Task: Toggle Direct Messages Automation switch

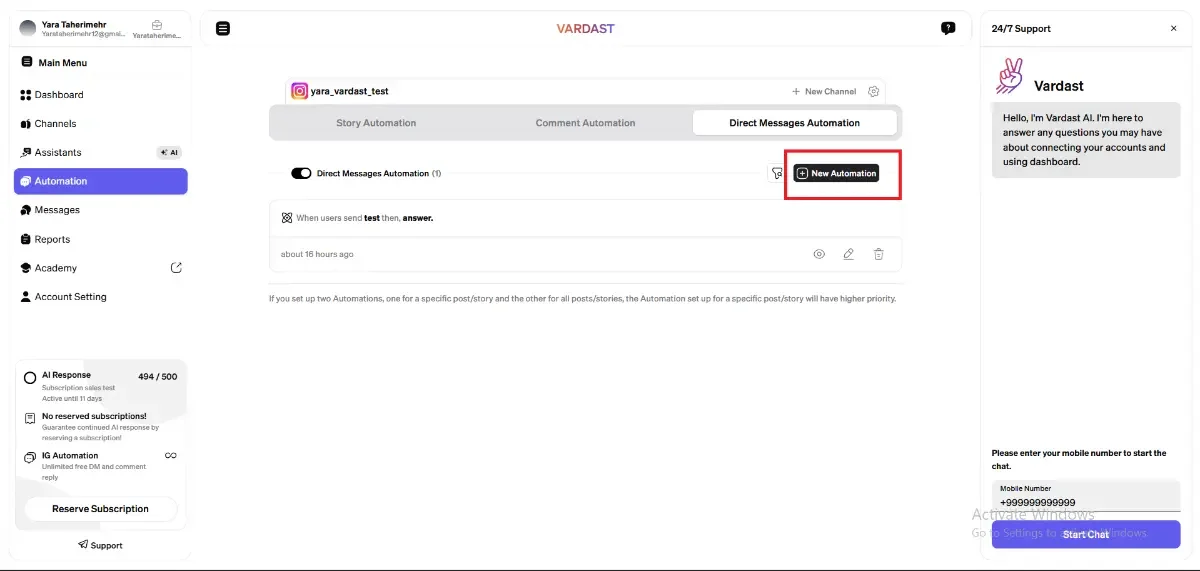Action: click(301, 173)
